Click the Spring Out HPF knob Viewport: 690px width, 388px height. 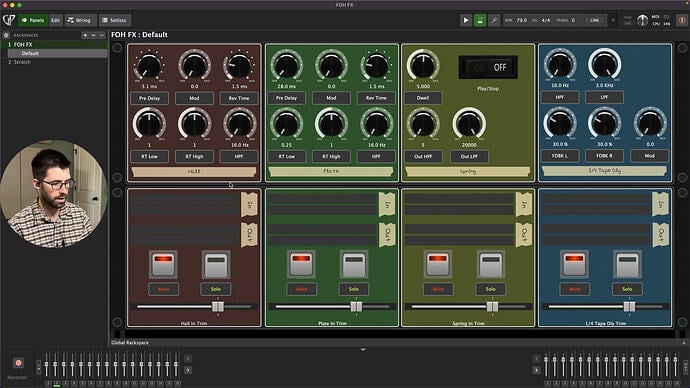(x=423, y=124)
